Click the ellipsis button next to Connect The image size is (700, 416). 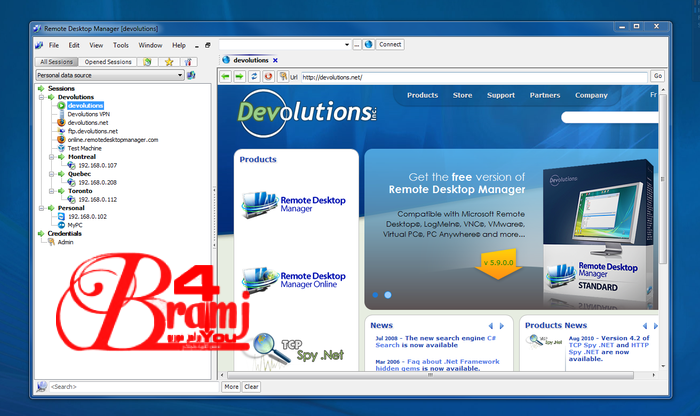click(x=357, y=45)
